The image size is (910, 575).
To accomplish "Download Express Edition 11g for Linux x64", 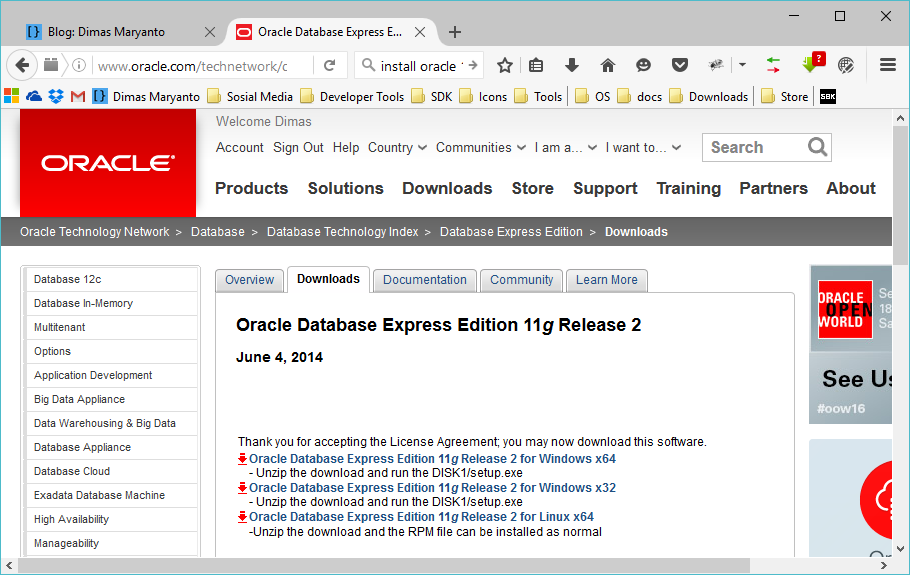I will coord(421,517).
